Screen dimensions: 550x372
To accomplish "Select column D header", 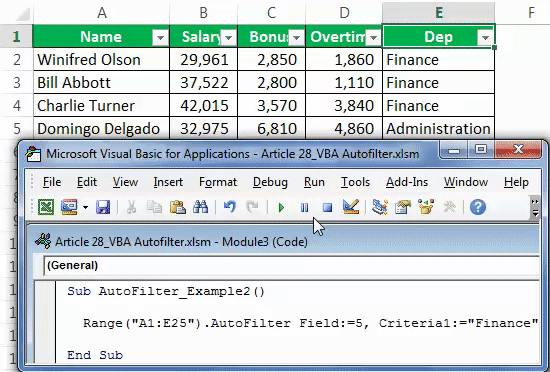I will click(x=344, y=12).
